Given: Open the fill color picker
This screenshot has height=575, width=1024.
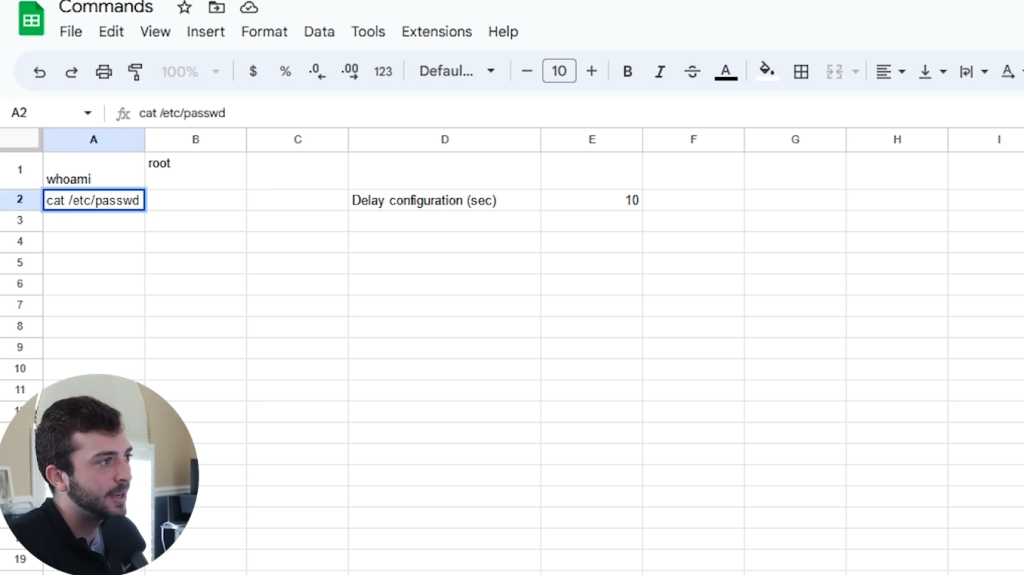Looking at the screenshot, I should pyautogui.click(x=767, y=71).
